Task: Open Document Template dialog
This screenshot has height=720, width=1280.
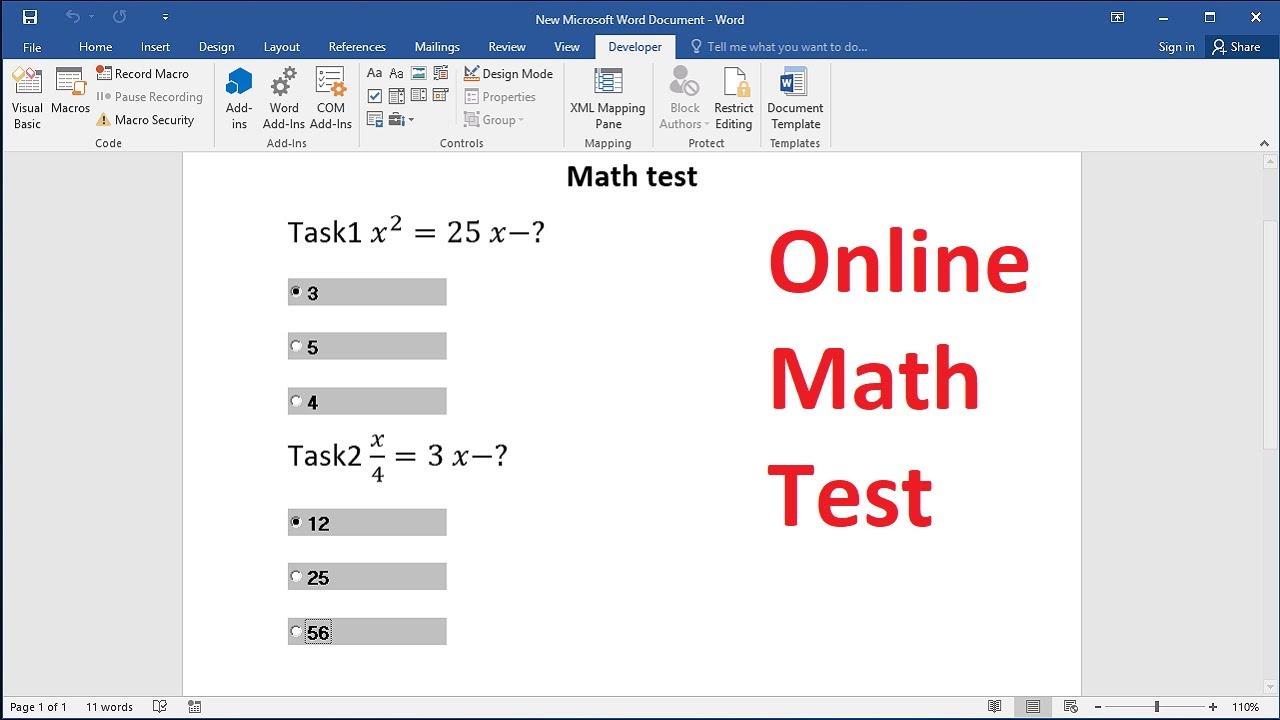Action: click(x=796, y=99)
